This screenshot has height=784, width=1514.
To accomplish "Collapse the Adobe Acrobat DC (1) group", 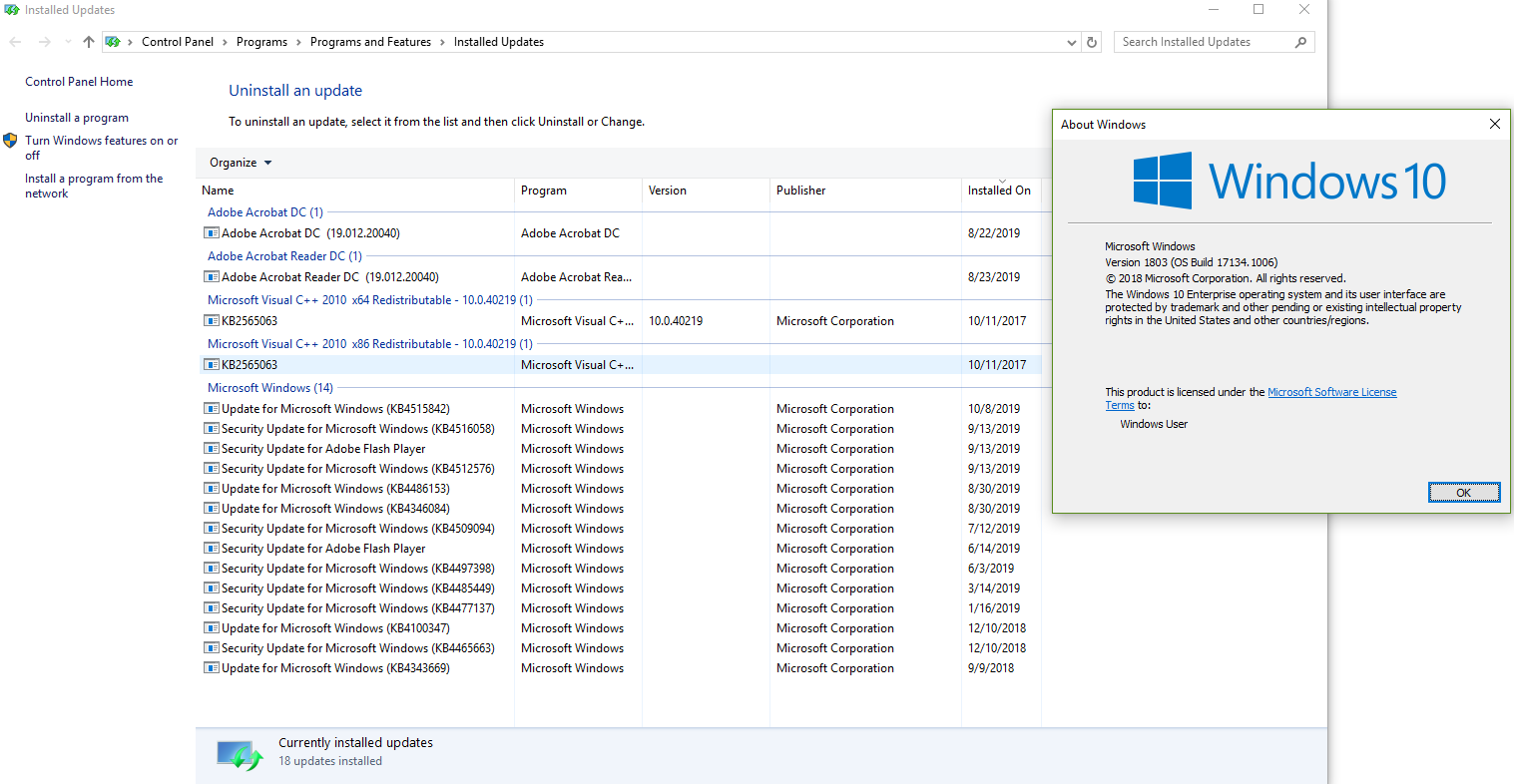I will tap(265, 212).
